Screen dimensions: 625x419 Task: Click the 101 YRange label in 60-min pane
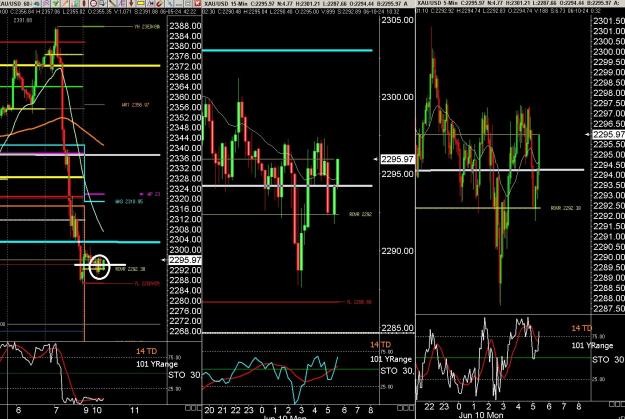pyautogui.click(x=157, y=364)
